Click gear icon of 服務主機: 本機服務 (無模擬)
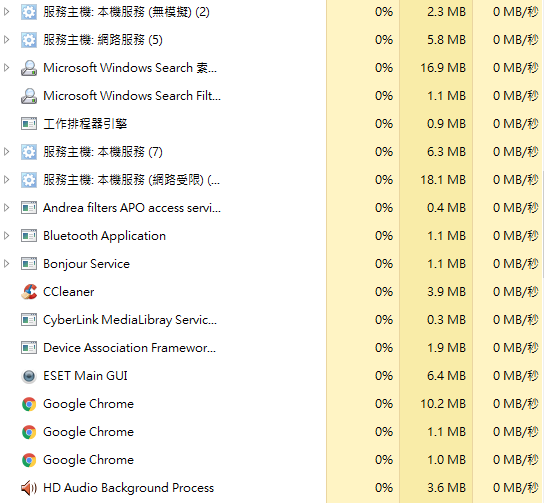This screenshot has height=503, width=544. click(29, 12)
